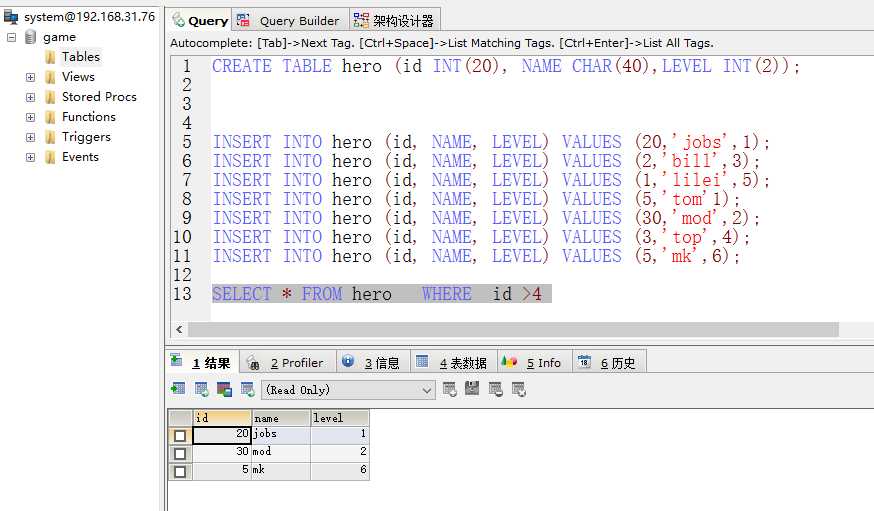Click the name cell 'mod'
This screenshot has height=511, width=874.
pos(281,452)
